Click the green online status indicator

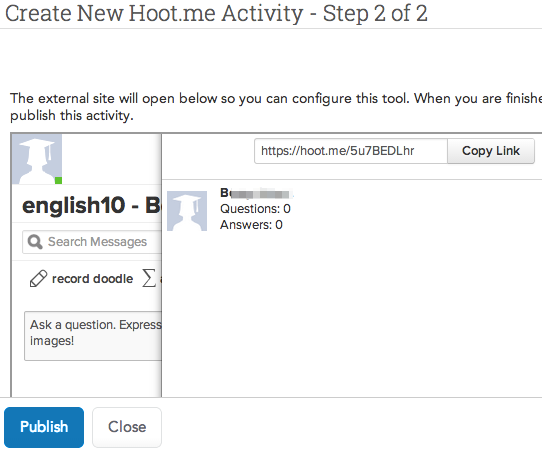[58, 180]
